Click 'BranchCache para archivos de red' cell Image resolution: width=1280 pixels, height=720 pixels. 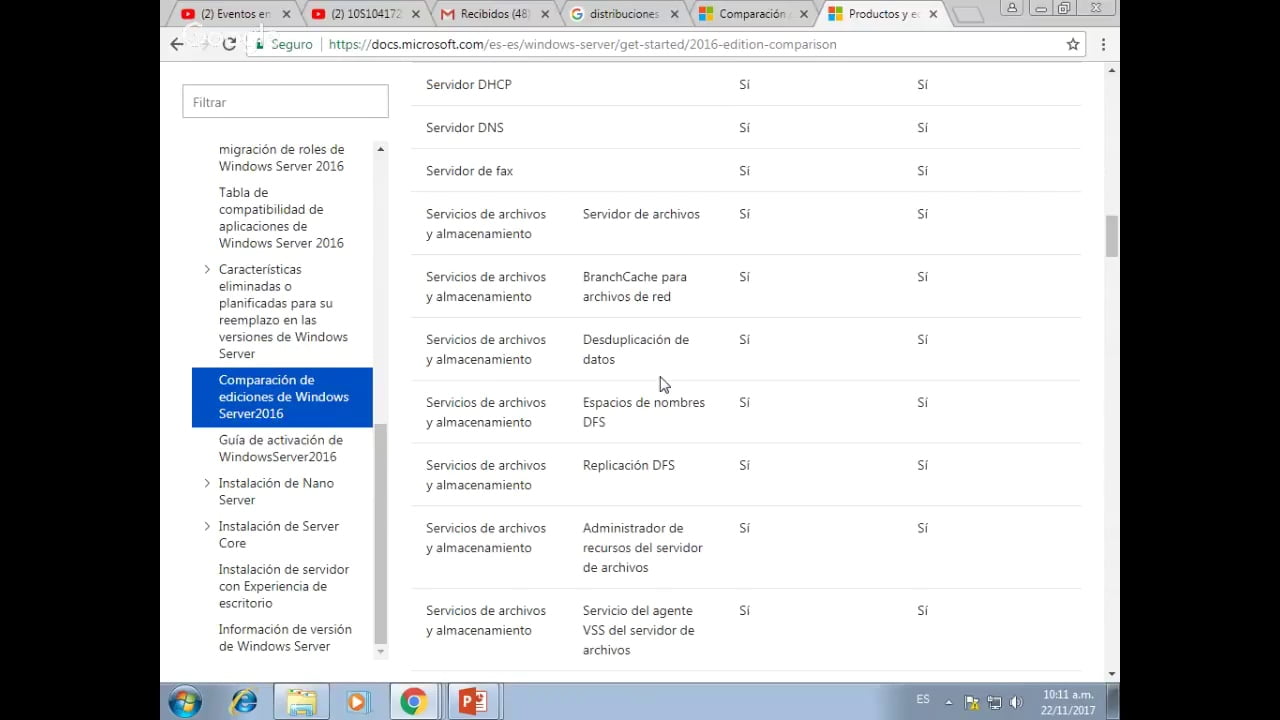(635, 287)
